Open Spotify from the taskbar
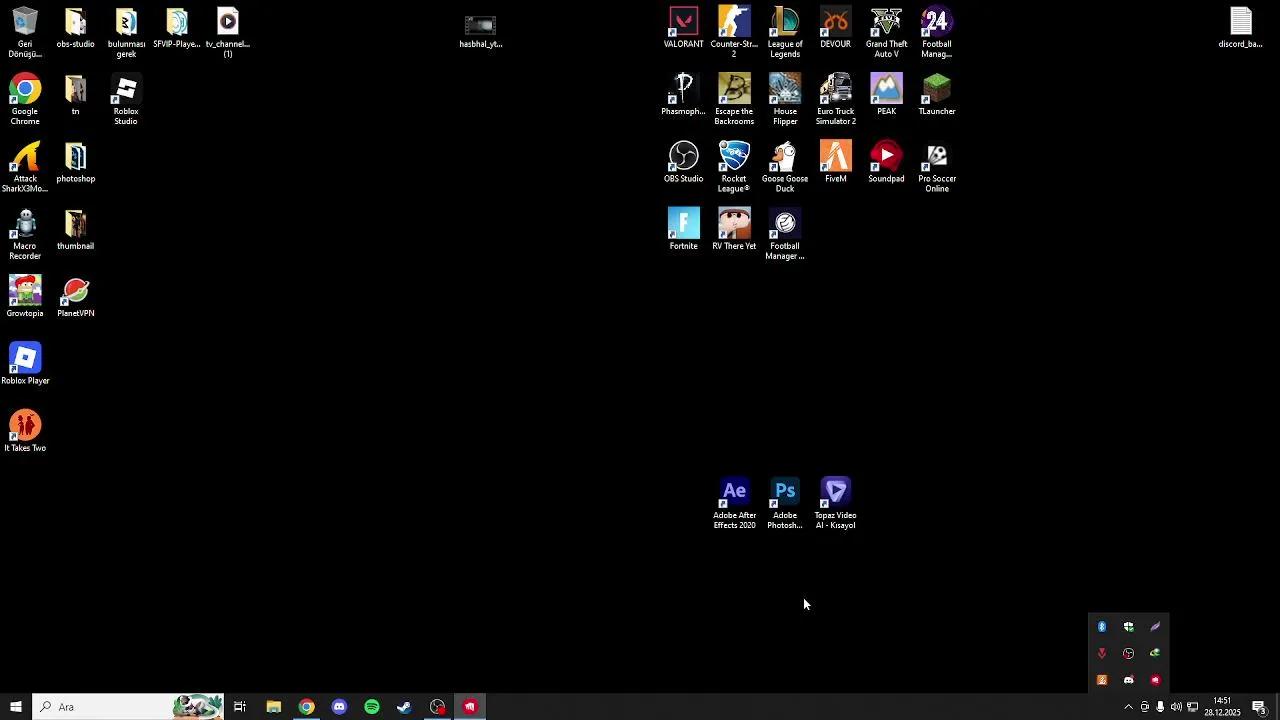 [372, 707]
